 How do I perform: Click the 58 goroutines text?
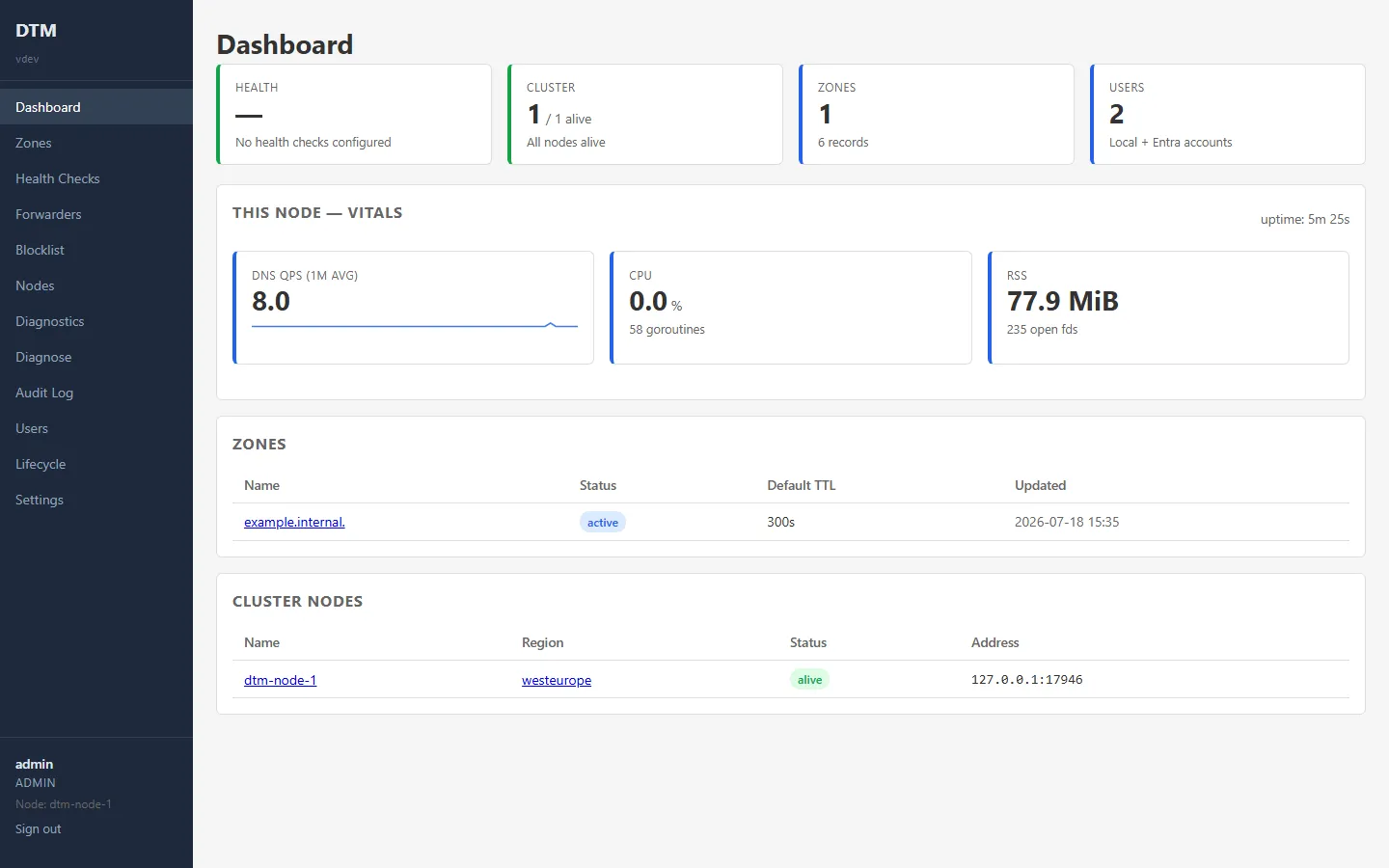[x=667, y=330]
